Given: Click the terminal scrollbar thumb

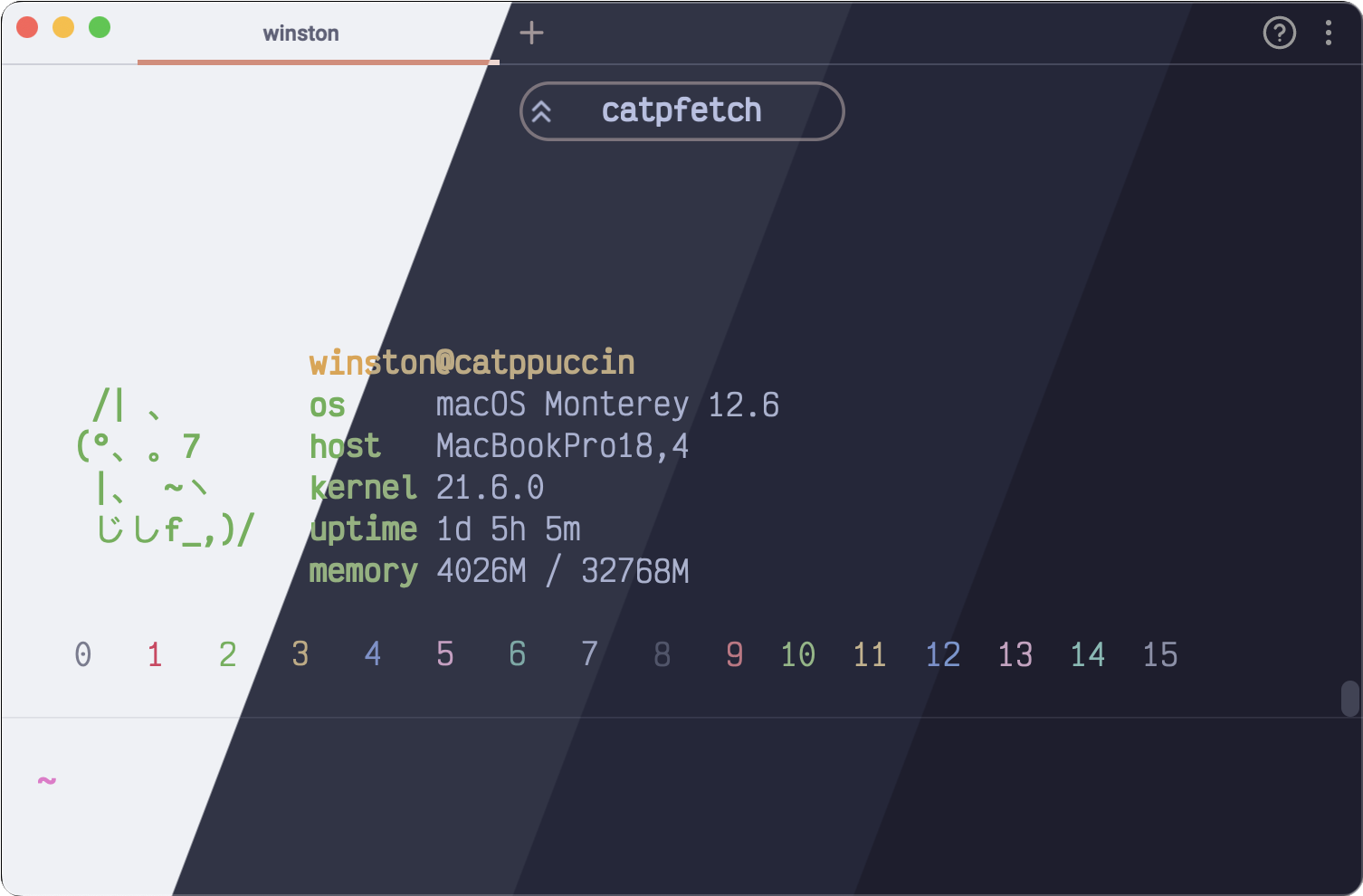Looking at the screenshot, I should pyautogui.click(x=1349, y=698).
